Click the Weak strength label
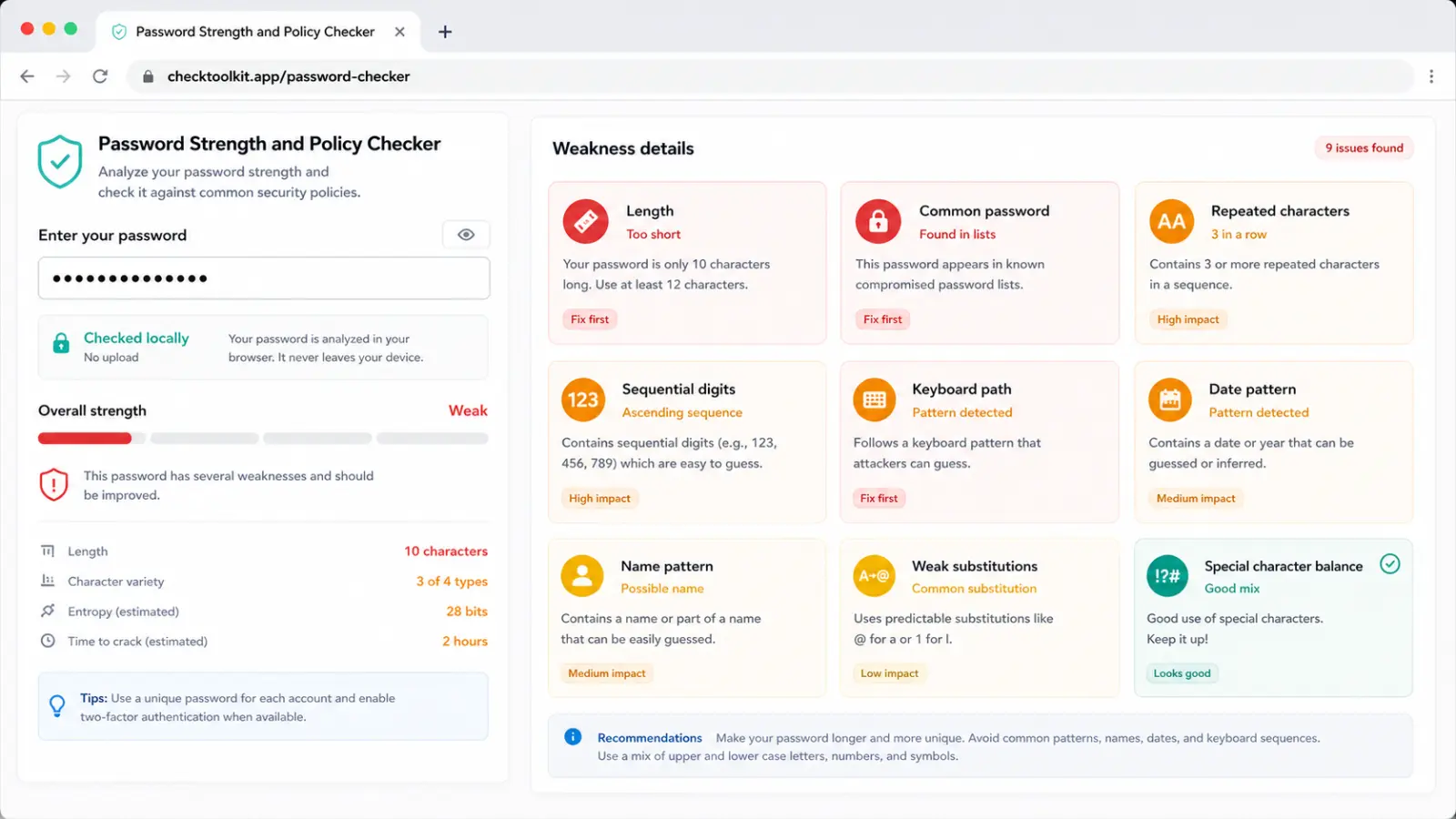 (x=468, y=410)
